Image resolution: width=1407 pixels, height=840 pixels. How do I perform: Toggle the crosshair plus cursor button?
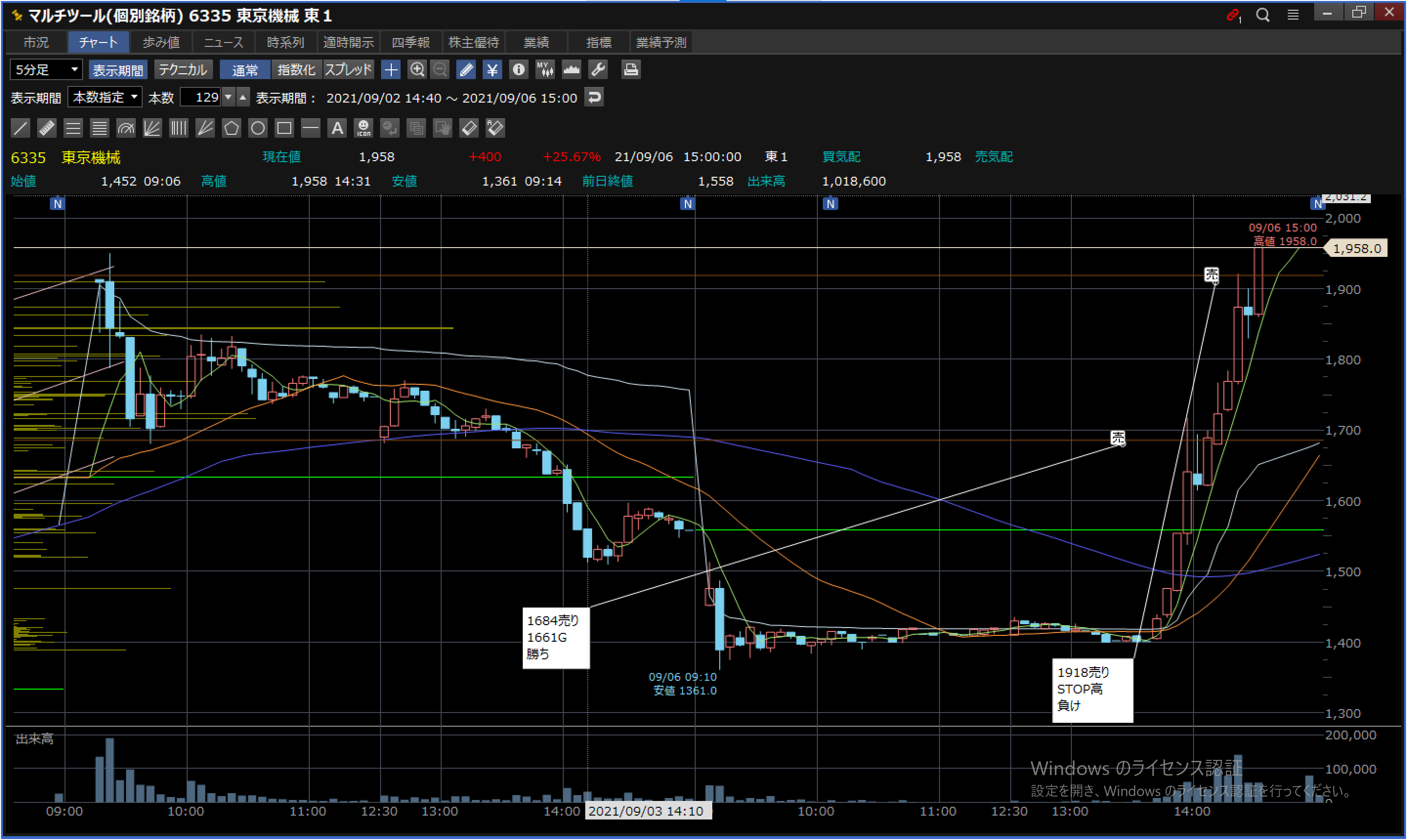(x=391, y=70)
